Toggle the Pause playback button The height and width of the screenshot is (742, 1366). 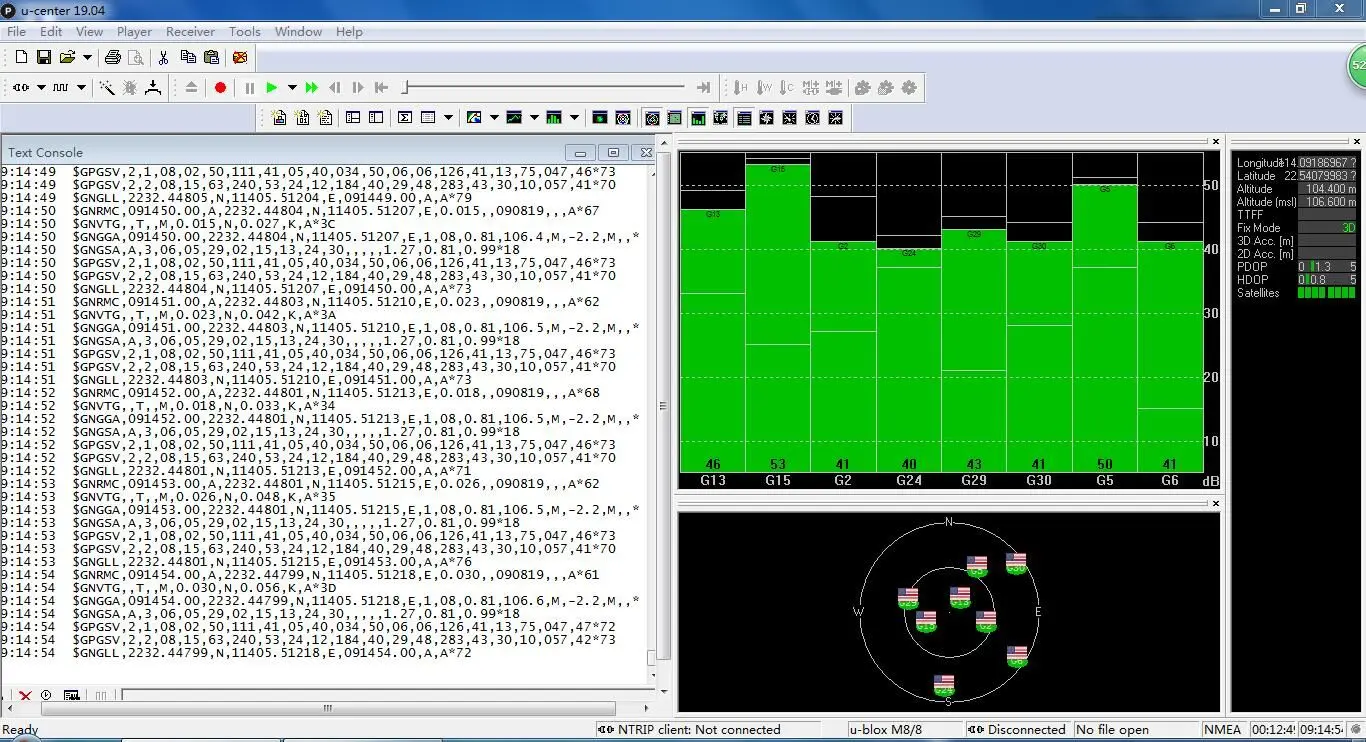[x=250, y=88]
